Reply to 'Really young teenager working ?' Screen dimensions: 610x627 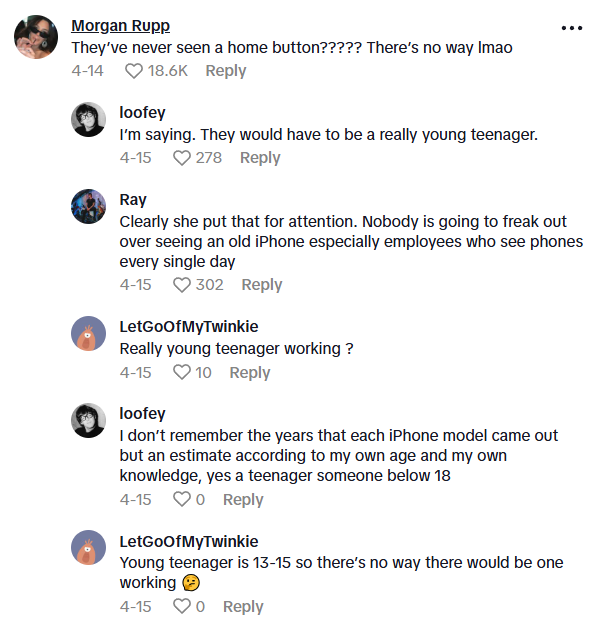249,373
